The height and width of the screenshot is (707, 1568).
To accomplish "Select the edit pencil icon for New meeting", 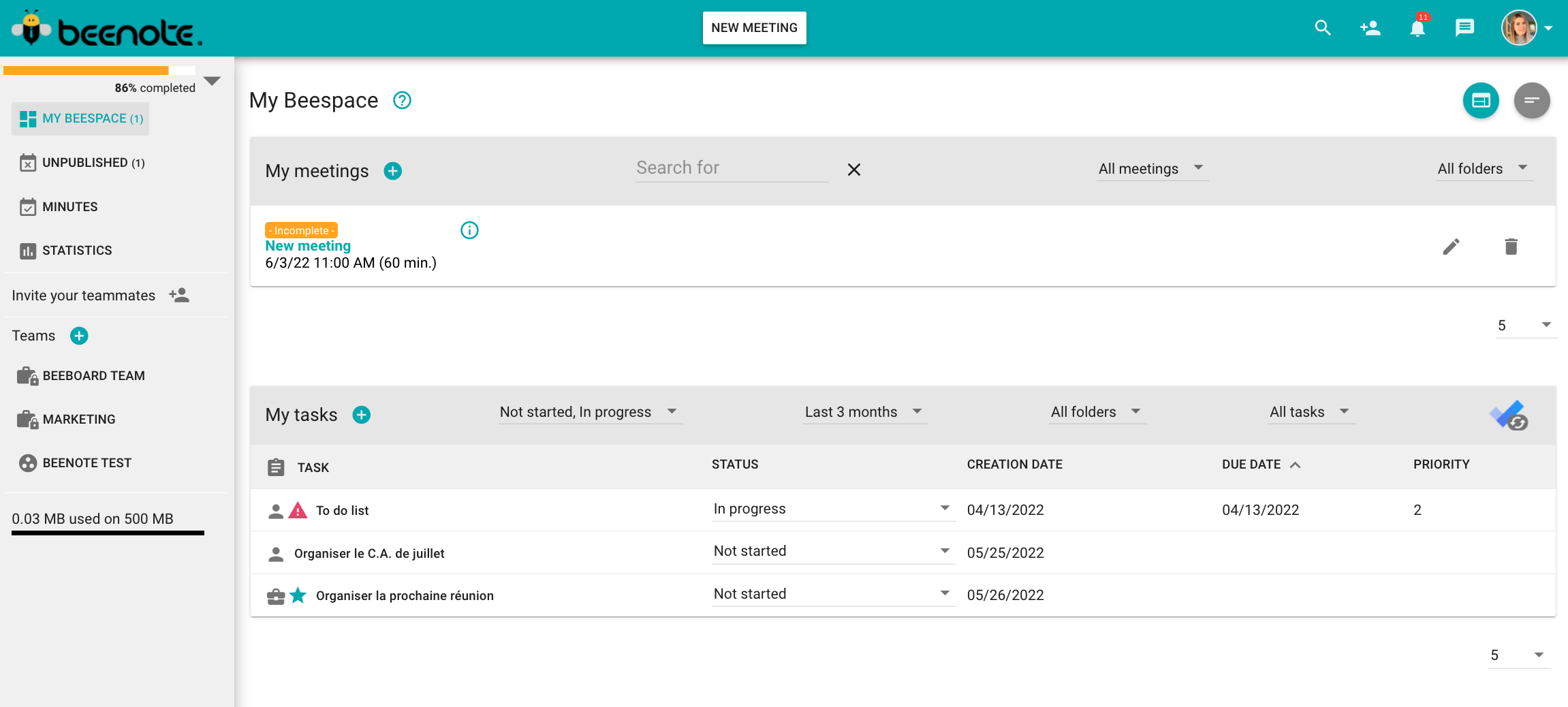I will point(1452,247).
